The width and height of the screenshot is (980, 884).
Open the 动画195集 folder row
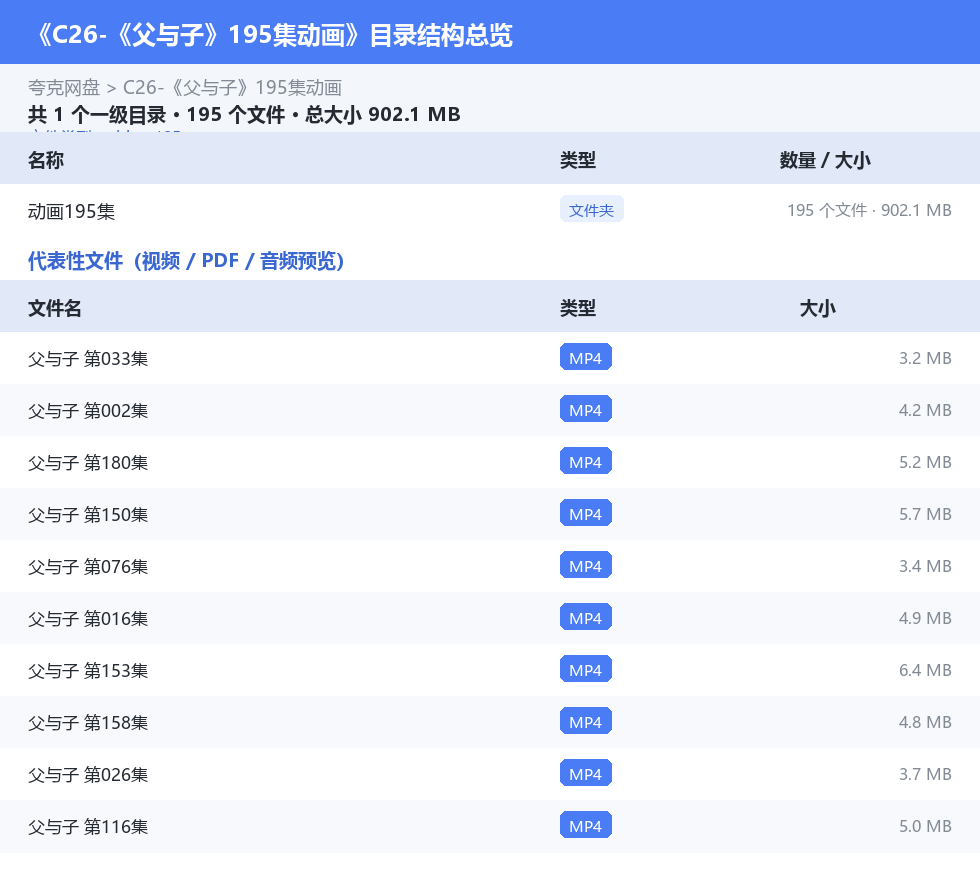(490, 211)
